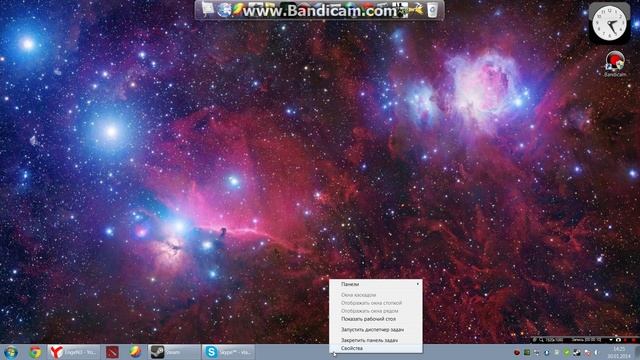Toggle Закрепить панель задач option
Viewport: 640px width, 360px height.
pyautogui.click(x=376, y=340)
